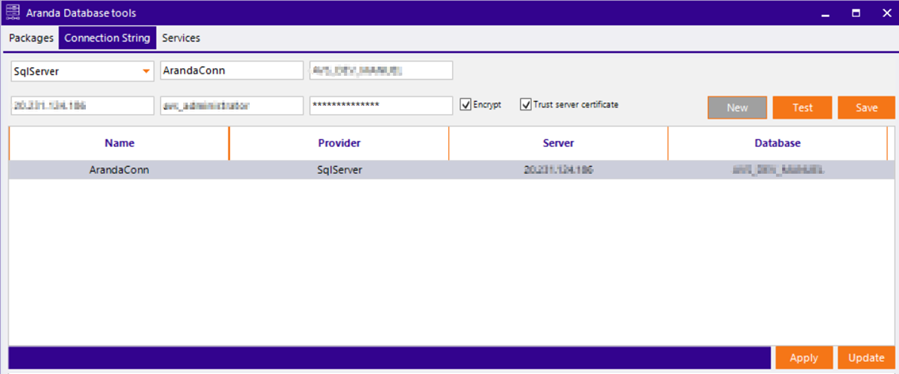Switch to the Packages tab

click(x=31, y=38)
